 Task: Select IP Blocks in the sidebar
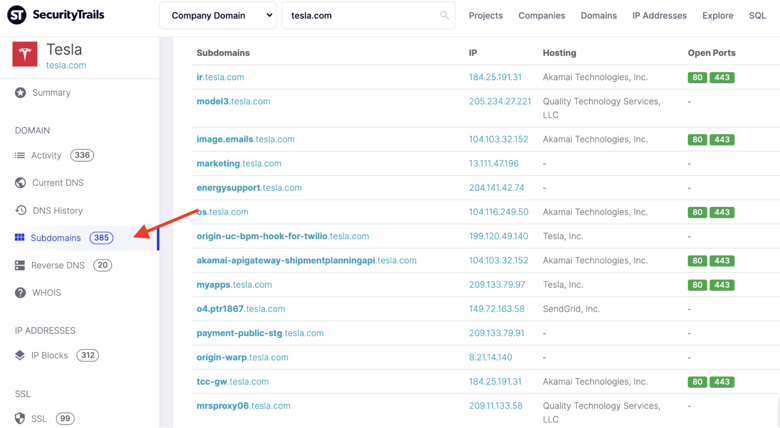point(49,355)
